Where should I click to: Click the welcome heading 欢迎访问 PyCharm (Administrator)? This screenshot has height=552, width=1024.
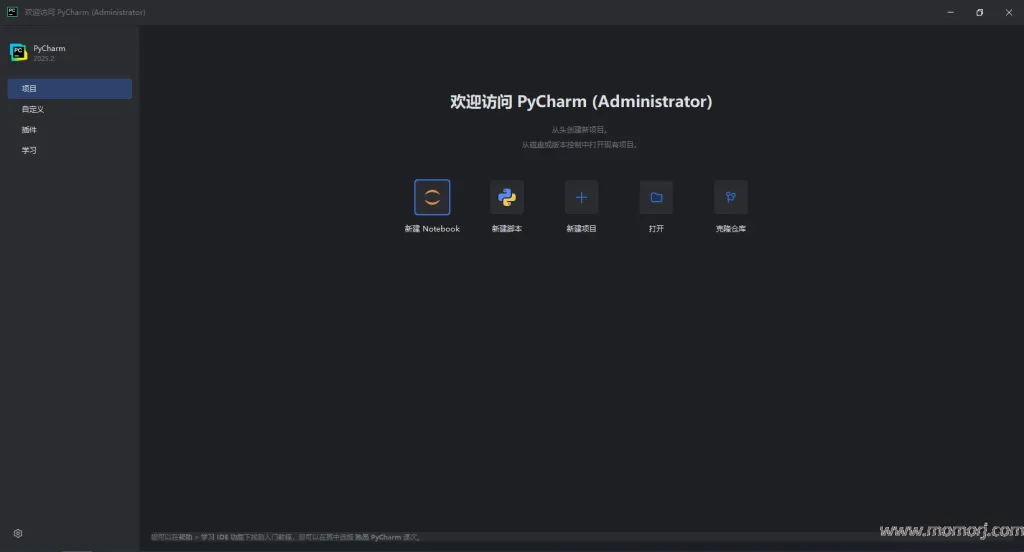pos(581,101)
